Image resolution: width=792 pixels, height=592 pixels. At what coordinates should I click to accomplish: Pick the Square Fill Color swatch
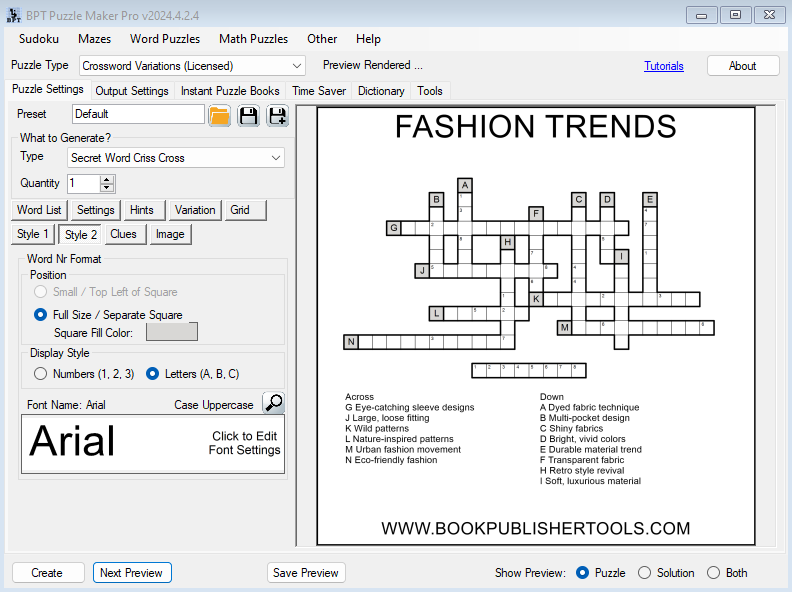pyautogui.click(x=172, y=332)
